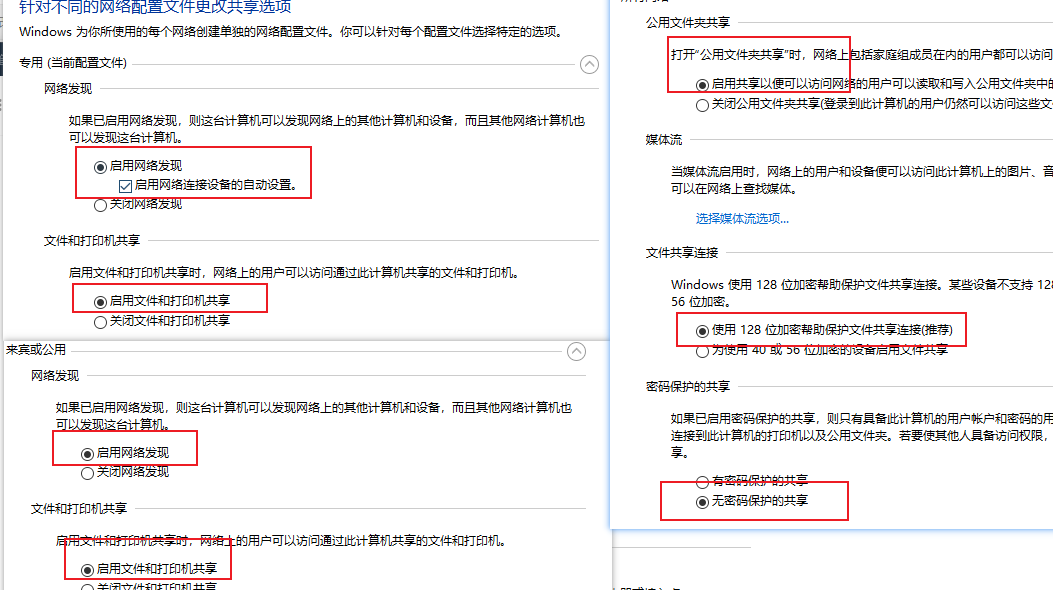
Task: Collapse the 专用 (当前配置文件) section chevron
Action: click(x=589, y=64)
